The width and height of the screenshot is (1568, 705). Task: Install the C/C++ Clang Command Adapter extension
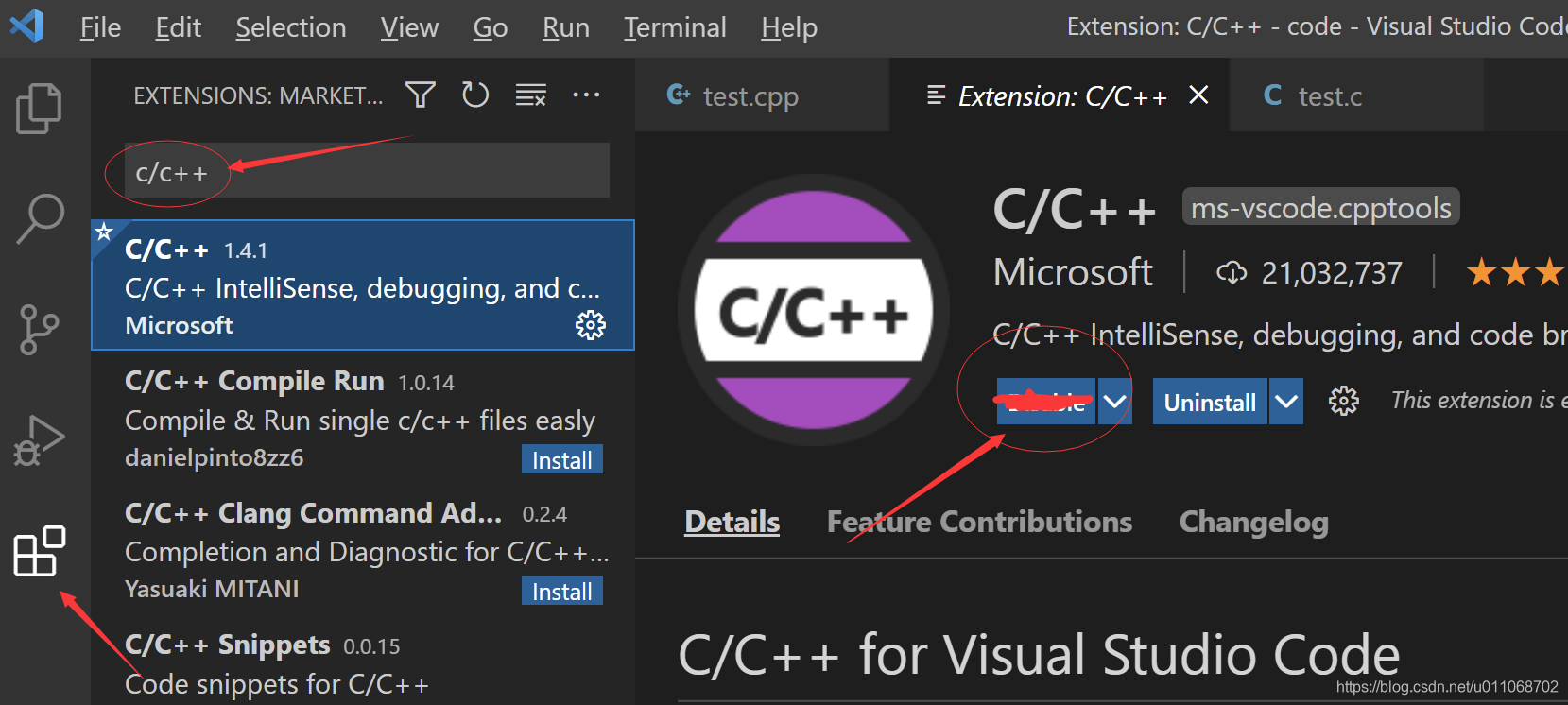tap(562, 592)
